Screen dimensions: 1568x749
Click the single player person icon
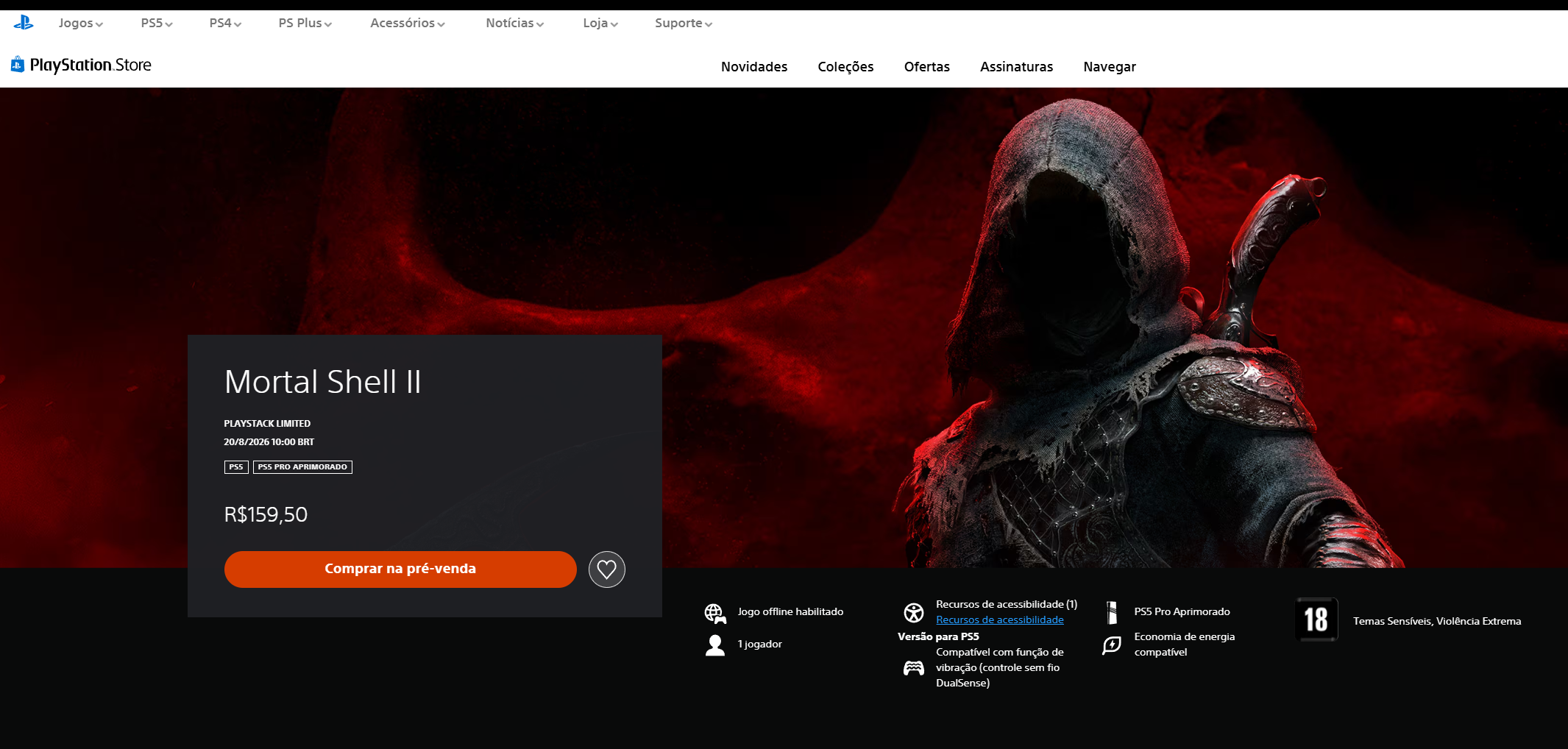(x=714, y=645)
